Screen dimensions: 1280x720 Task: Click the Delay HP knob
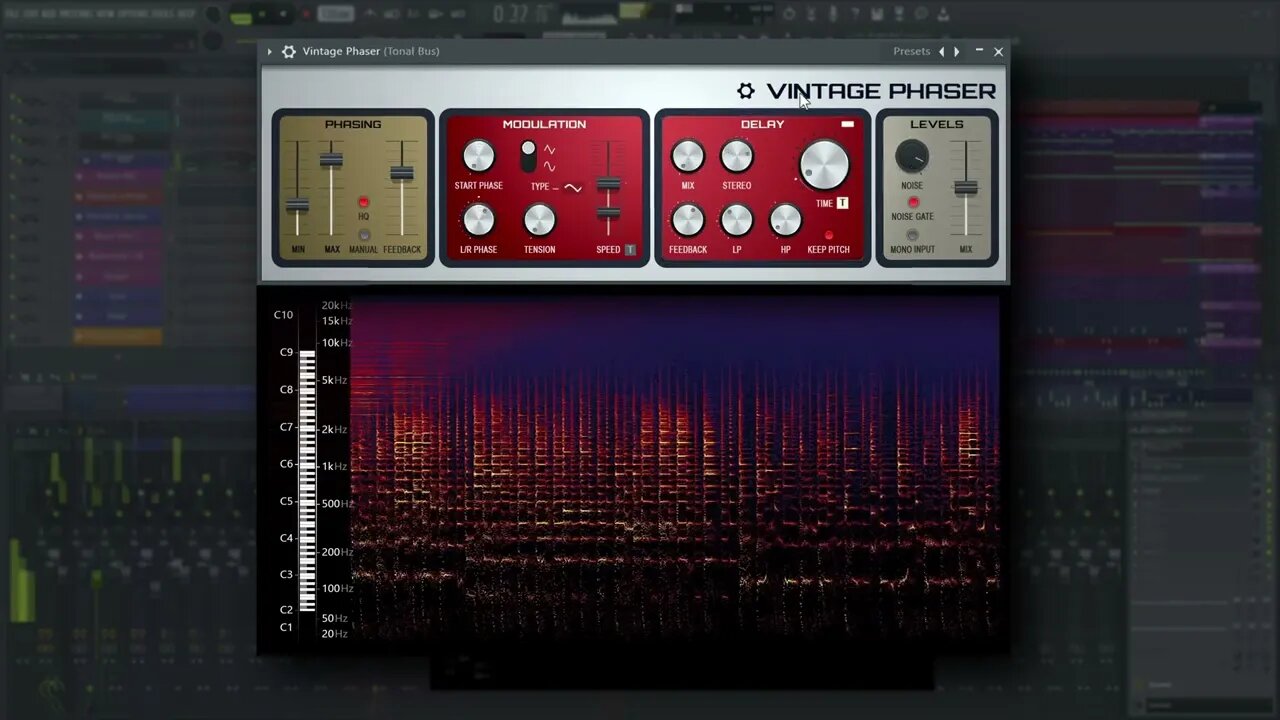785,220
